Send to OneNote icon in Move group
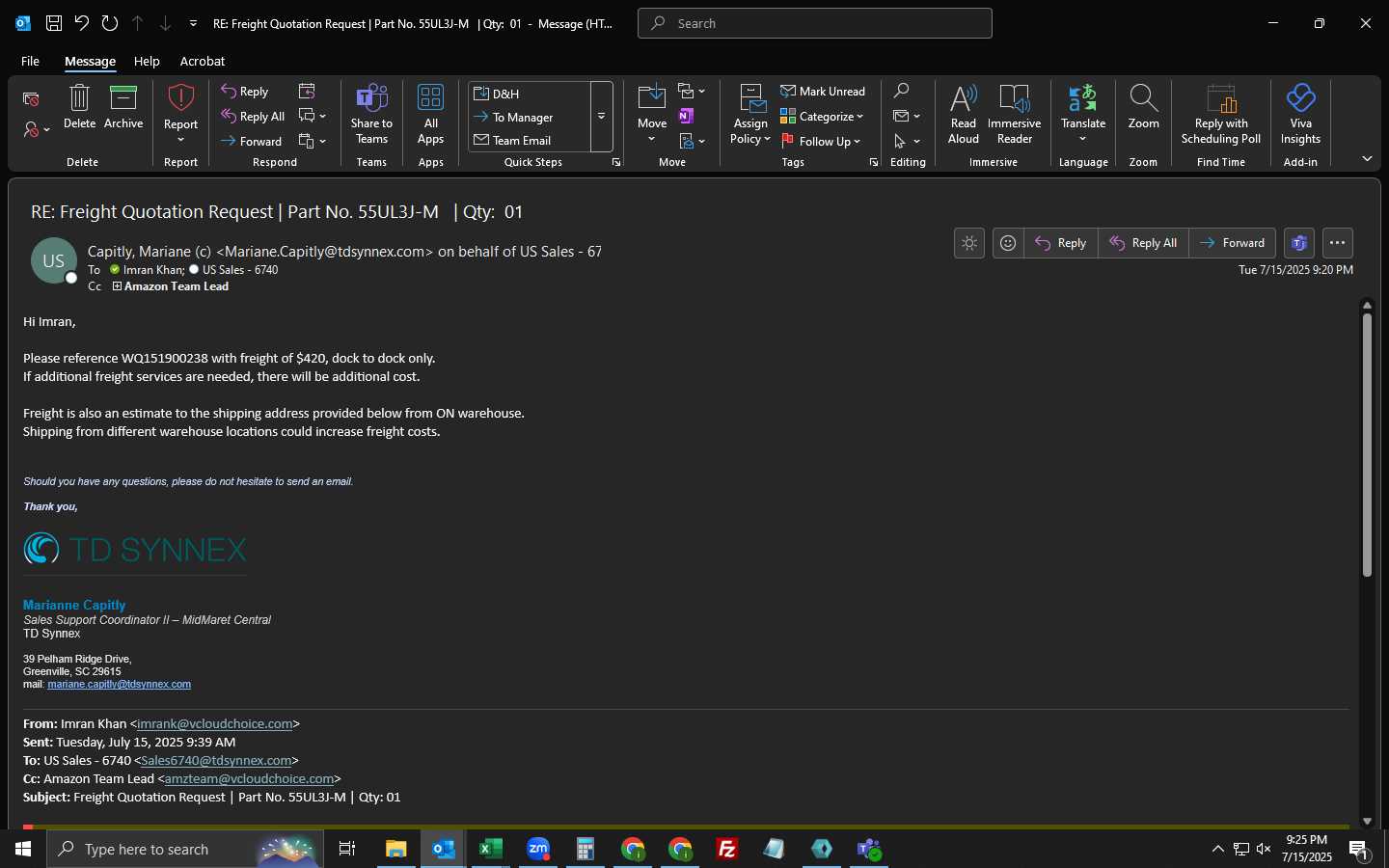 click(x=687, y=116)
